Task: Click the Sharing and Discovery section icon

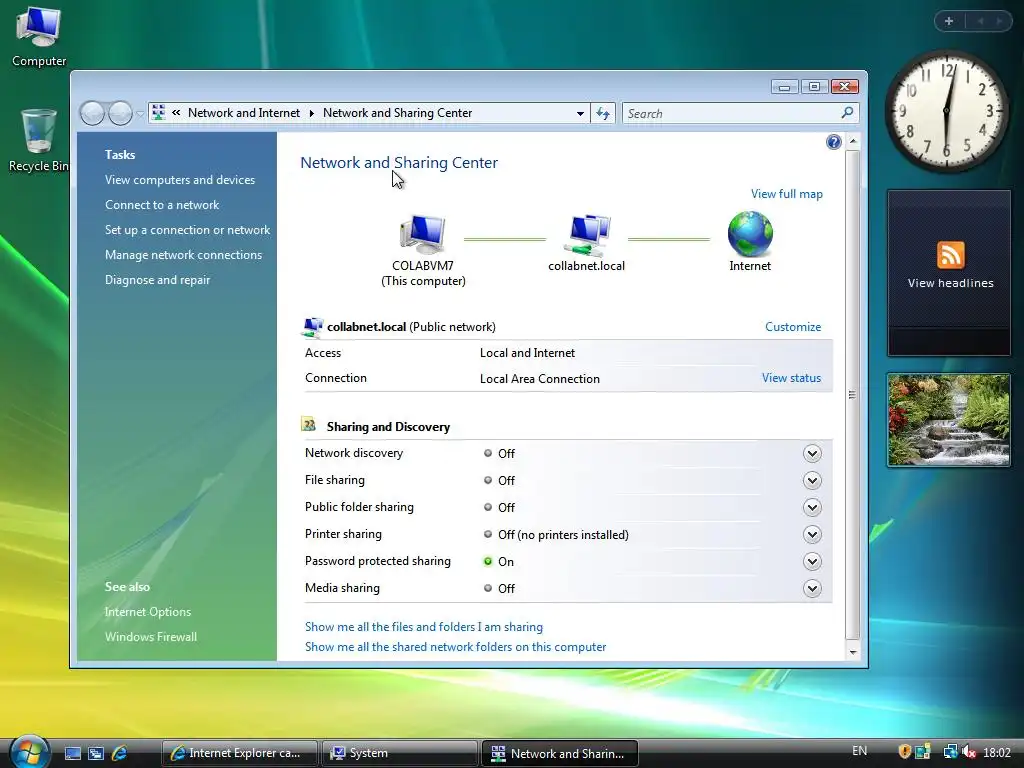Action: pyautogui.click(x=309, y=425)
